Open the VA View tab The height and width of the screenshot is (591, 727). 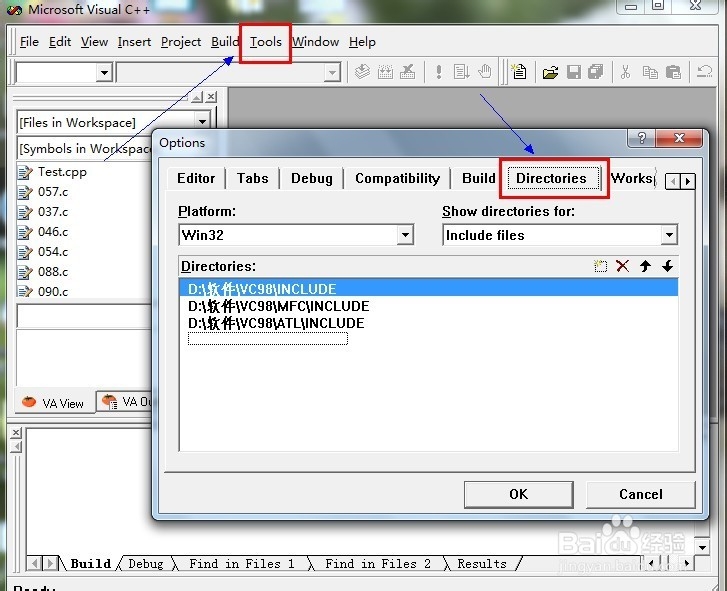(54, 403)
